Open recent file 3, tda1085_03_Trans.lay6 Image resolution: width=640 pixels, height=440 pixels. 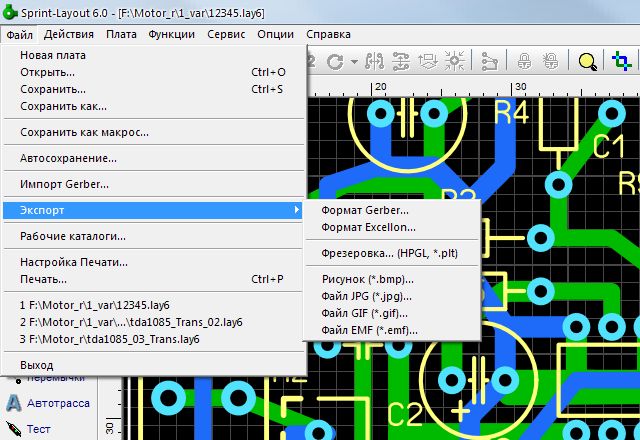[153, 339]
